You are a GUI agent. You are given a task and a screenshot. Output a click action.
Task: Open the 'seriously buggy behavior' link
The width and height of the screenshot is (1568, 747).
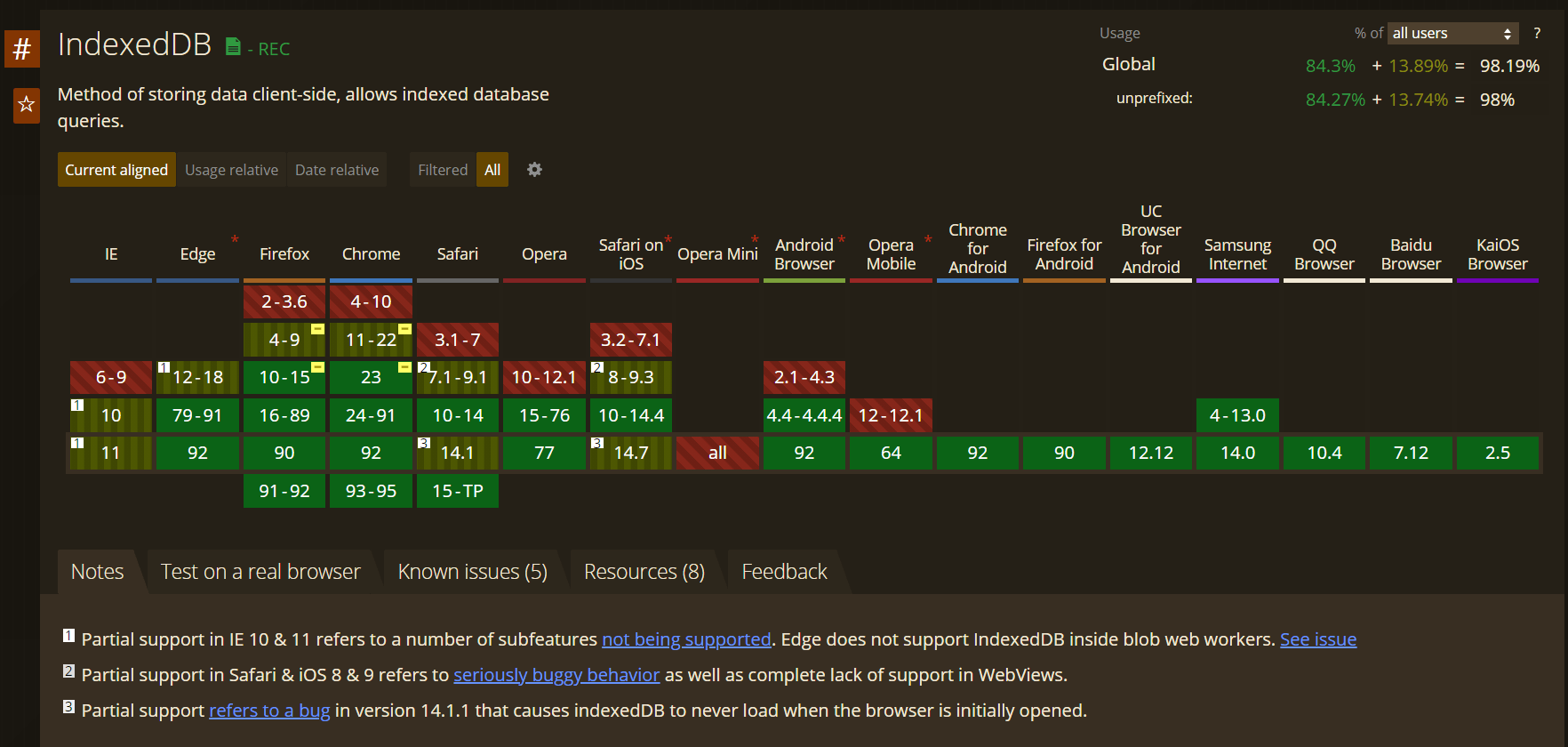556,675
